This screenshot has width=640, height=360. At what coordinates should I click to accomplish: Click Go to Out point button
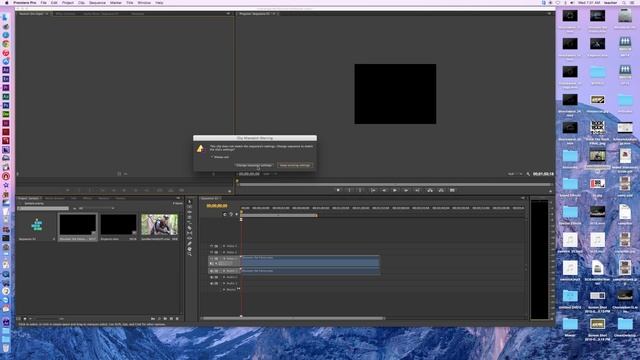[417, 190]
